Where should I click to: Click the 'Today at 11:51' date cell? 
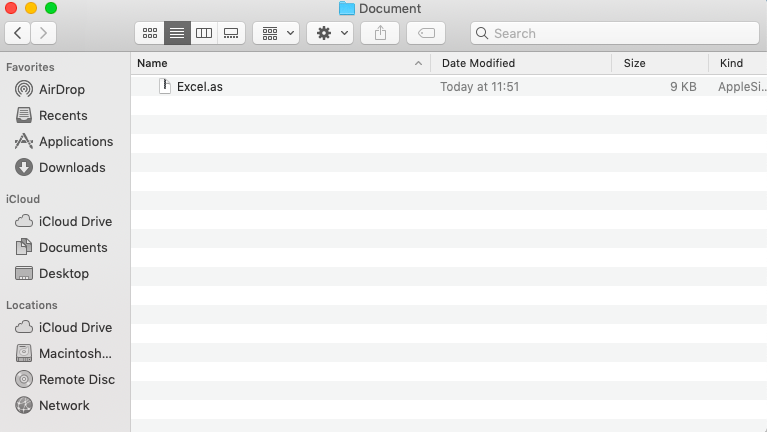pyautogui.click(x=479, y=87)
